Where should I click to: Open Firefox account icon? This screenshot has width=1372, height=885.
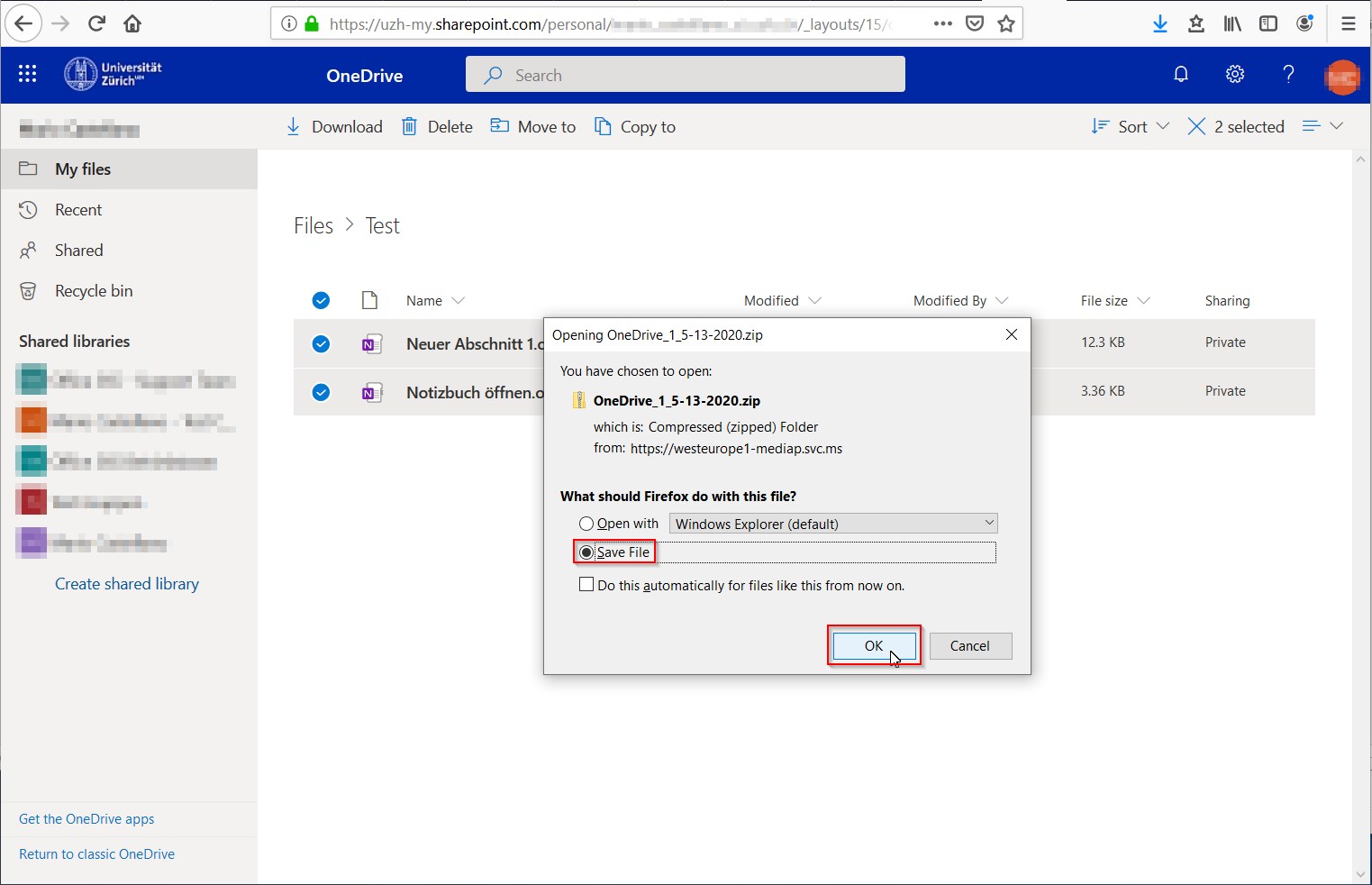coord(1304,23)
